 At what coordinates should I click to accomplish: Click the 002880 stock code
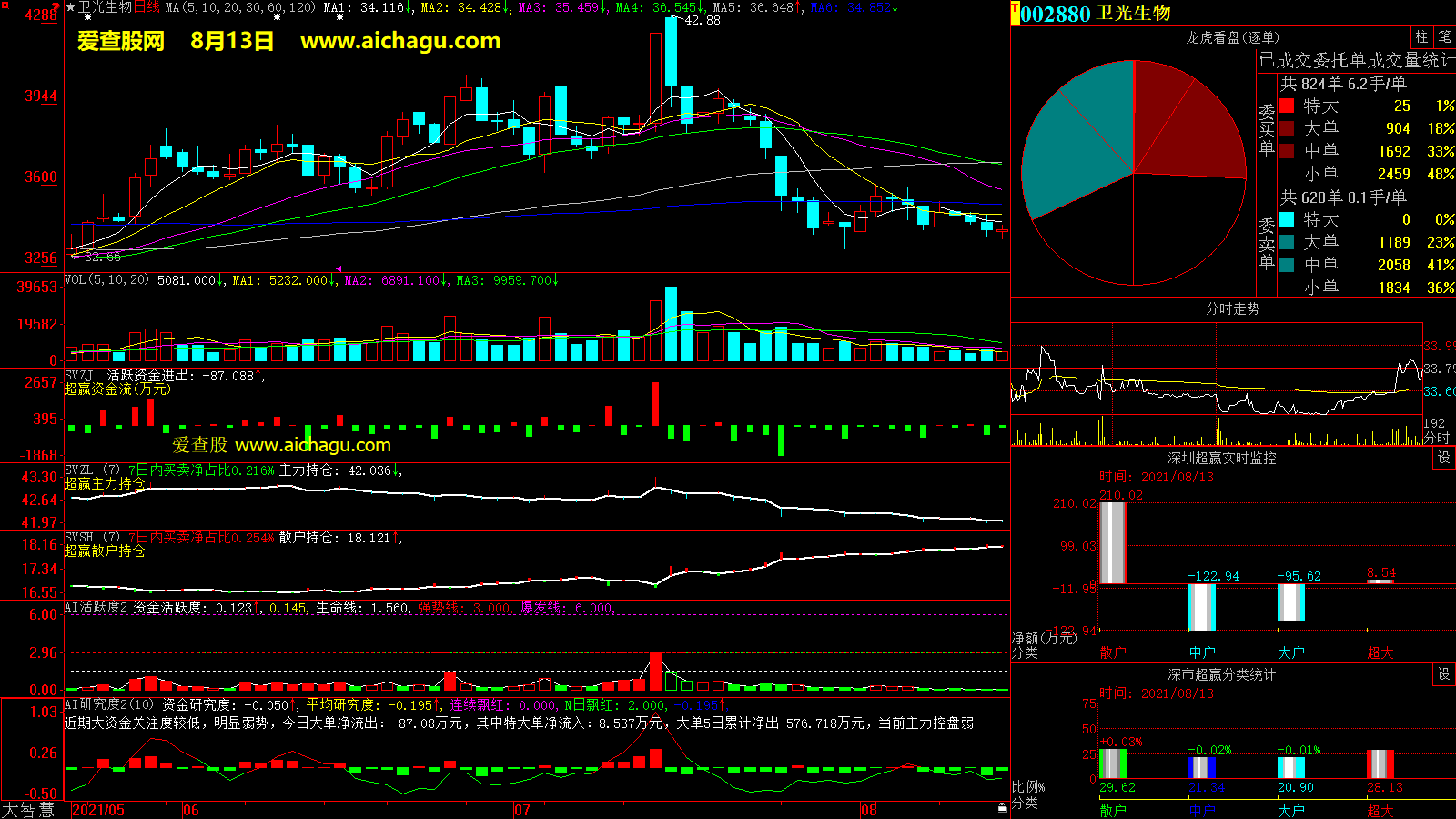click(x=1056, y=14)
